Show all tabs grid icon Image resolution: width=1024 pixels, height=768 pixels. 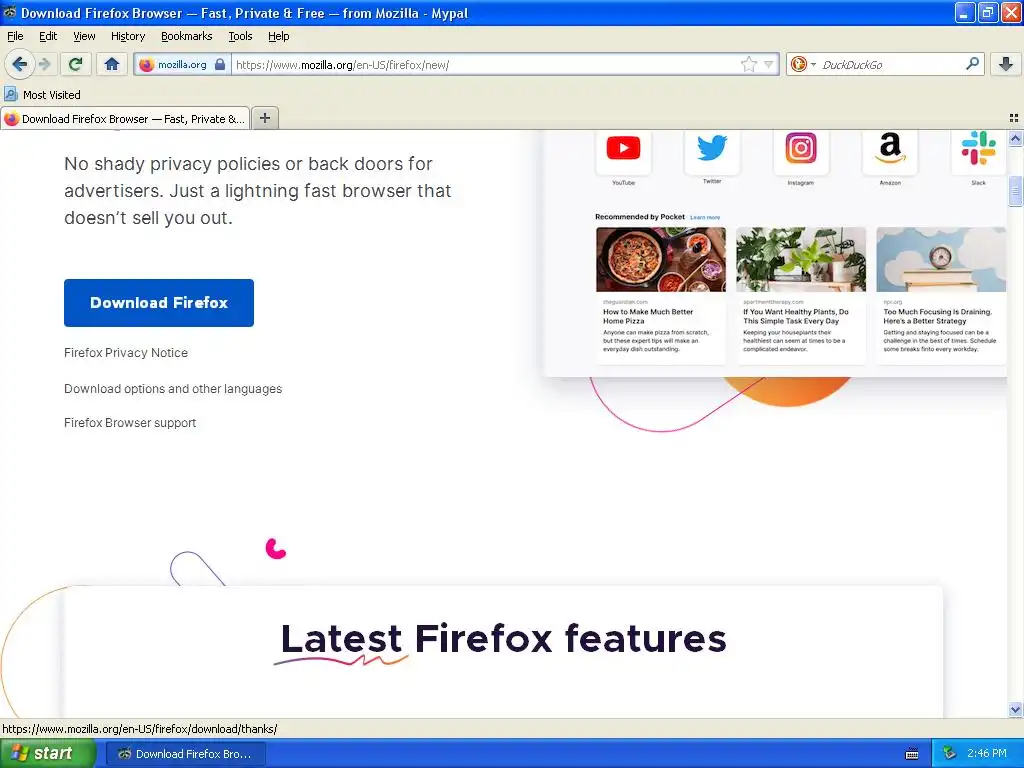1014,118
